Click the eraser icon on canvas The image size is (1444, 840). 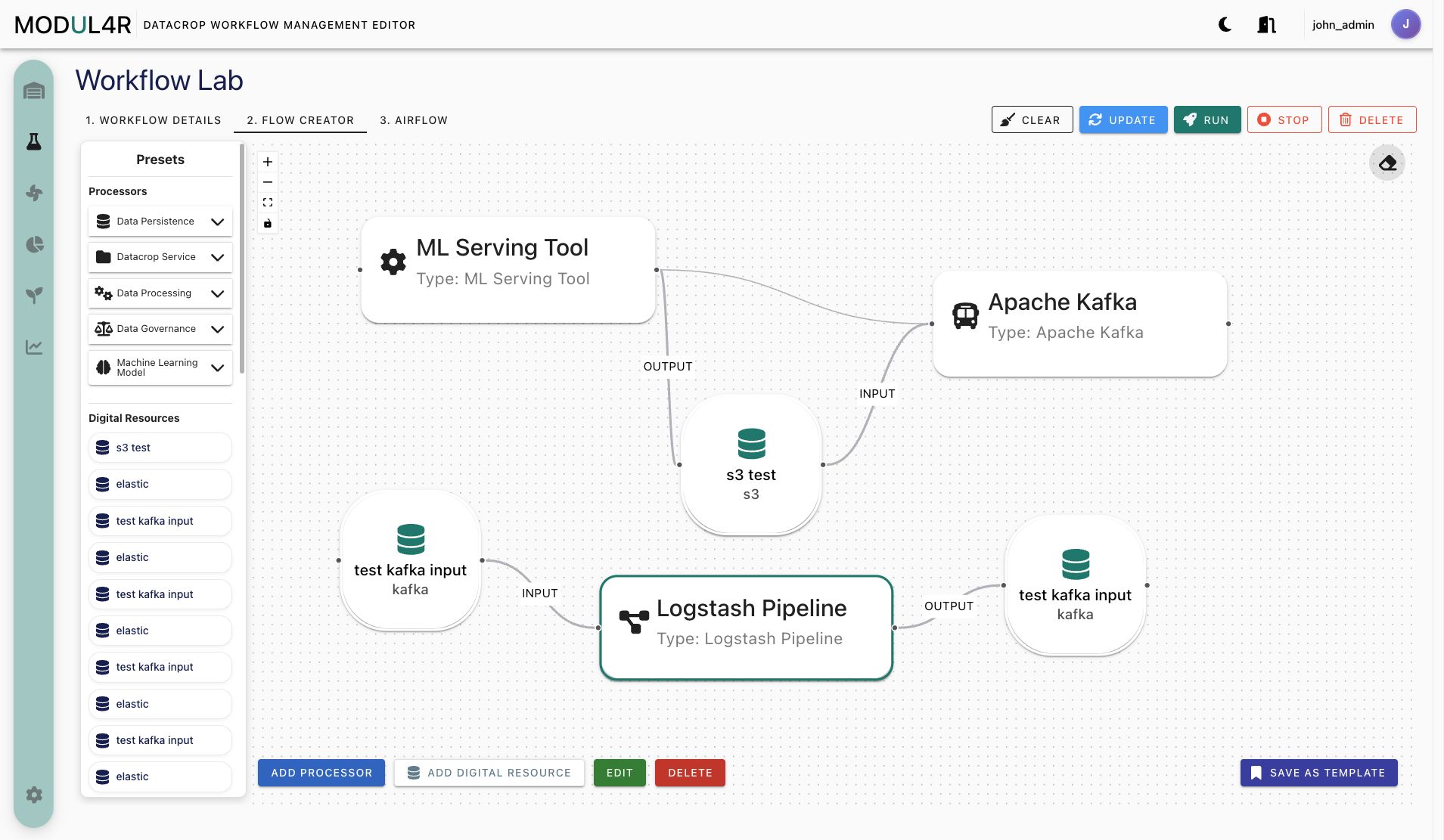coord(1387,163)
